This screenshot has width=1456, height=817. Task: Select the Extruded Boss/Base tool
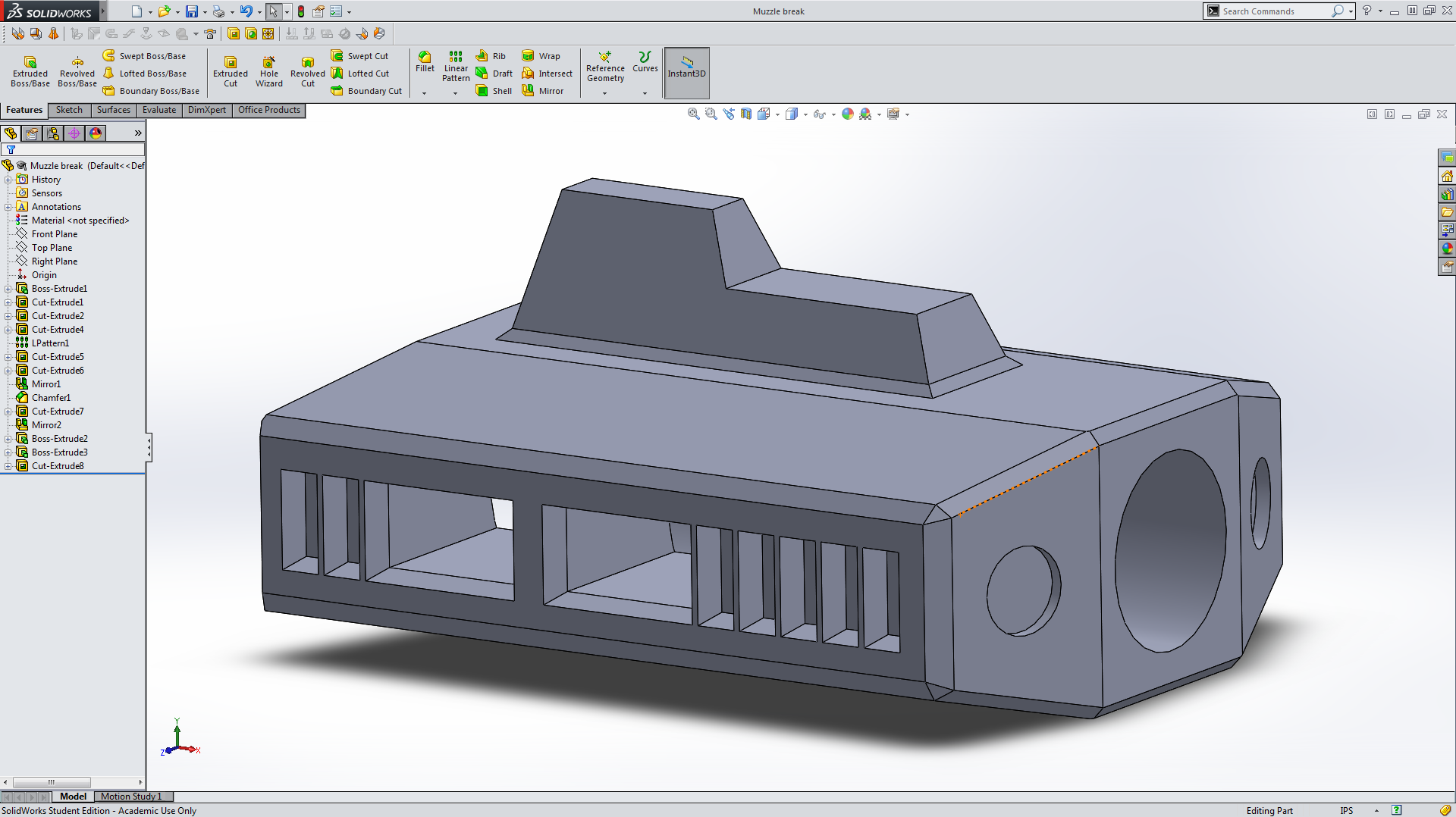click(30, 71)
